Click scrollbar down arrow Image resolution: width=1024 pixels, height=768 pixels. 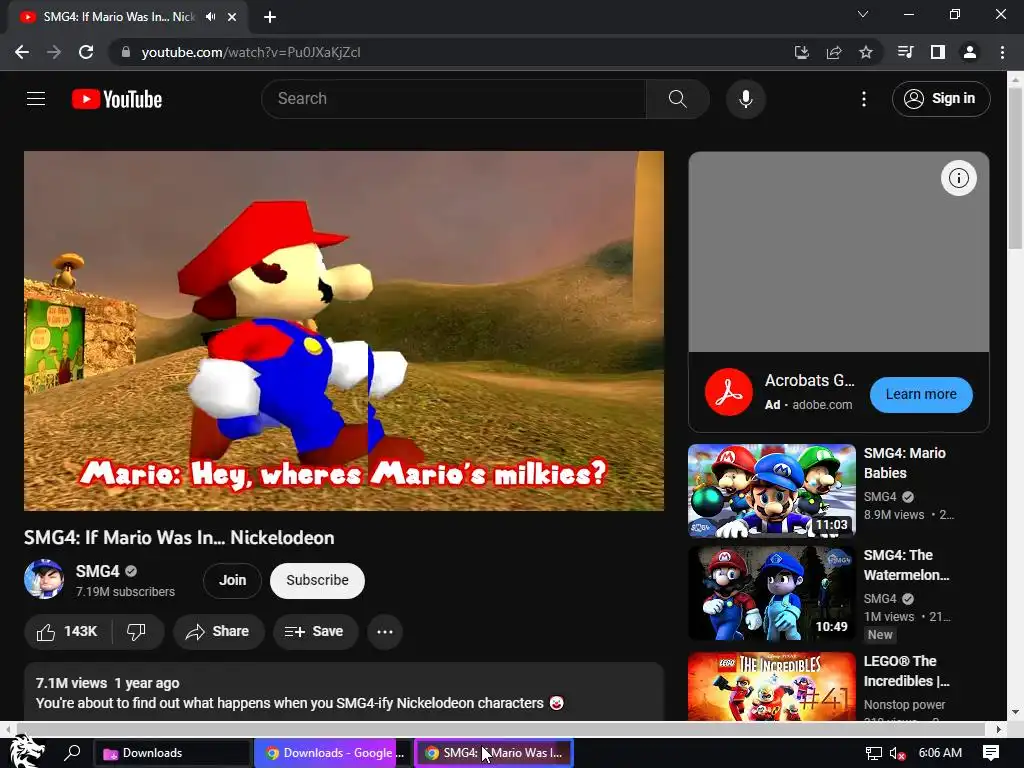click(1015, 712)
